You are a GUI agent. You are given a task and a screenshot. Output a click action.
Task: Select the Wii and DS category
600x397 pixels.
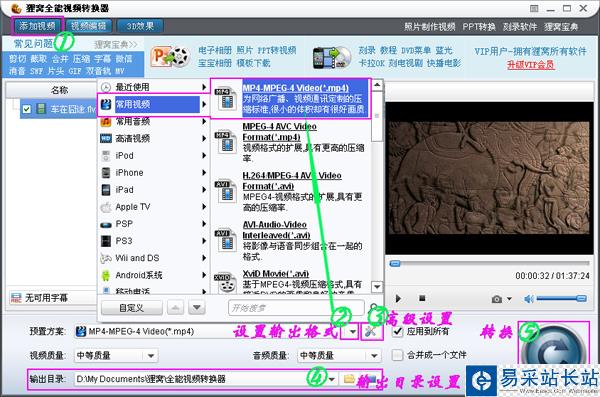click(153, 258)
